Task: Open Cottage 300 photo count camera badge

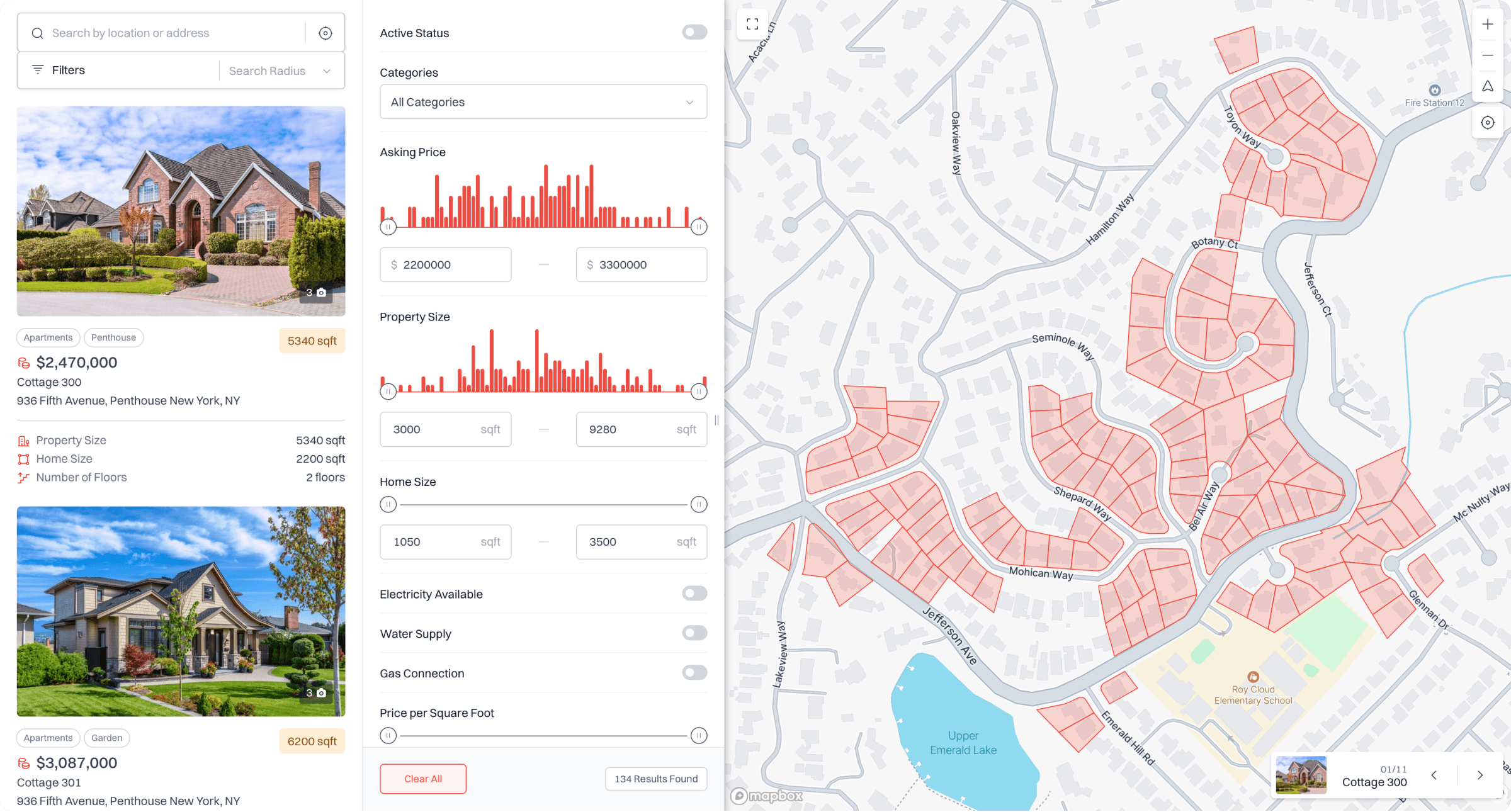Action: click(x=316, y=293)
